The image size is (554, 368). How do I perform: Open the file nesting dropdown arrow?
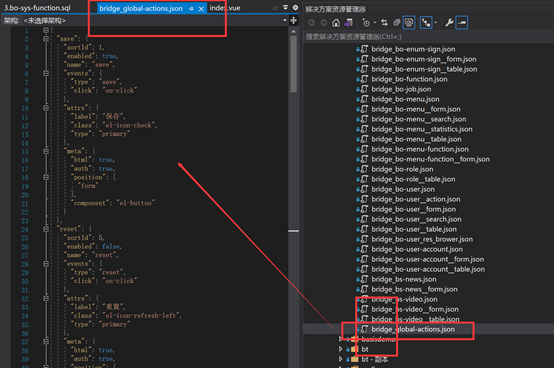click(436, 23)
